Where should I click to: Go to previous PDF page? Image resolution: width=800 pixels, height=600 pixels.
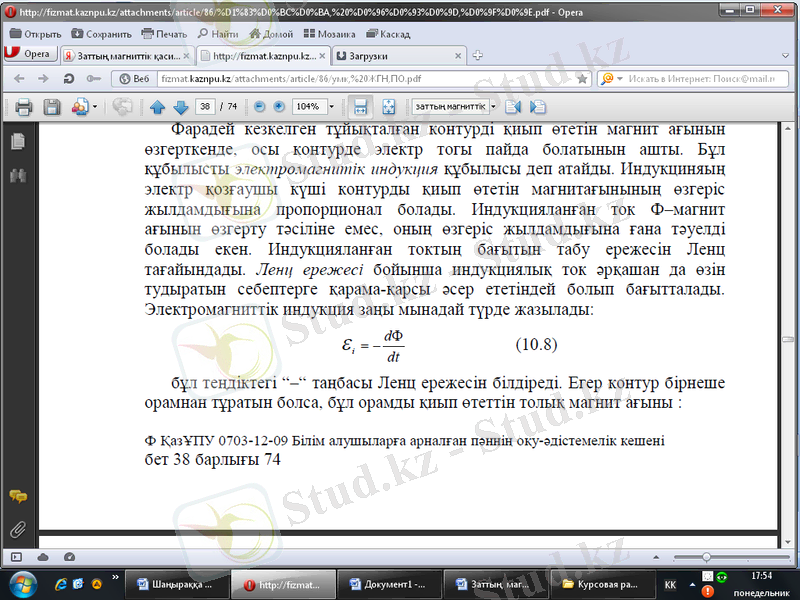point(157,107)
